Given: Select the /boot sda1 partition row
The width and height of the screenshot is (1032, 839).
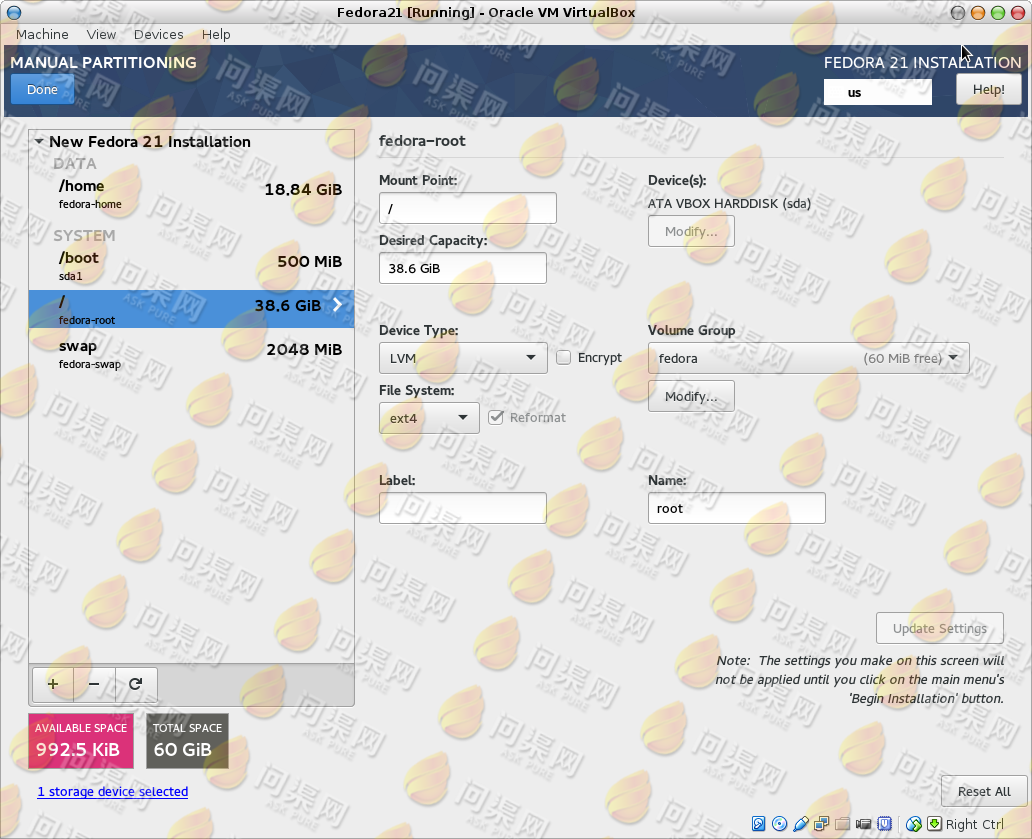Looking at the screenshot, I should pos(192,266).
